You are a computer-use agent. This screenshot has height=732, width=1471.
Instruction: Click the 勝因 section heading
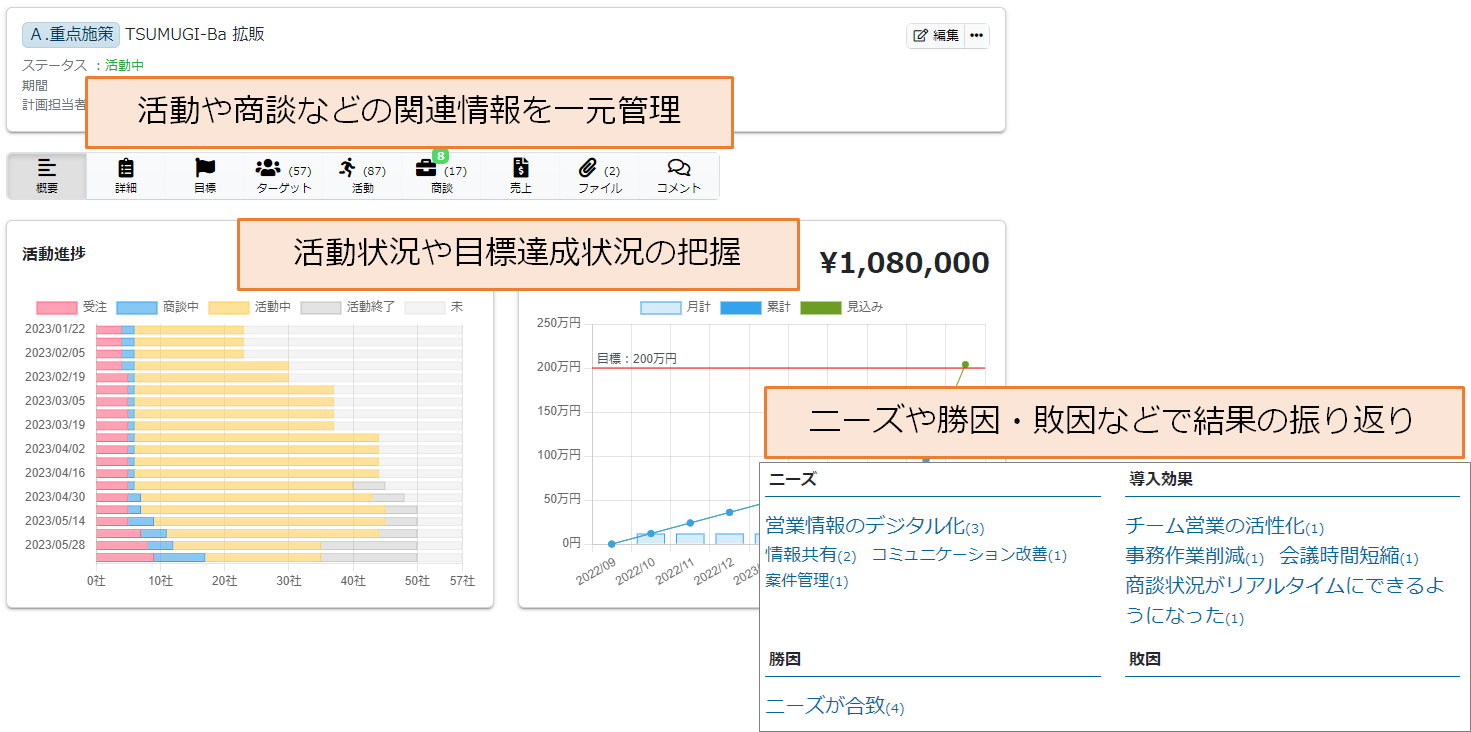[785, 659]
